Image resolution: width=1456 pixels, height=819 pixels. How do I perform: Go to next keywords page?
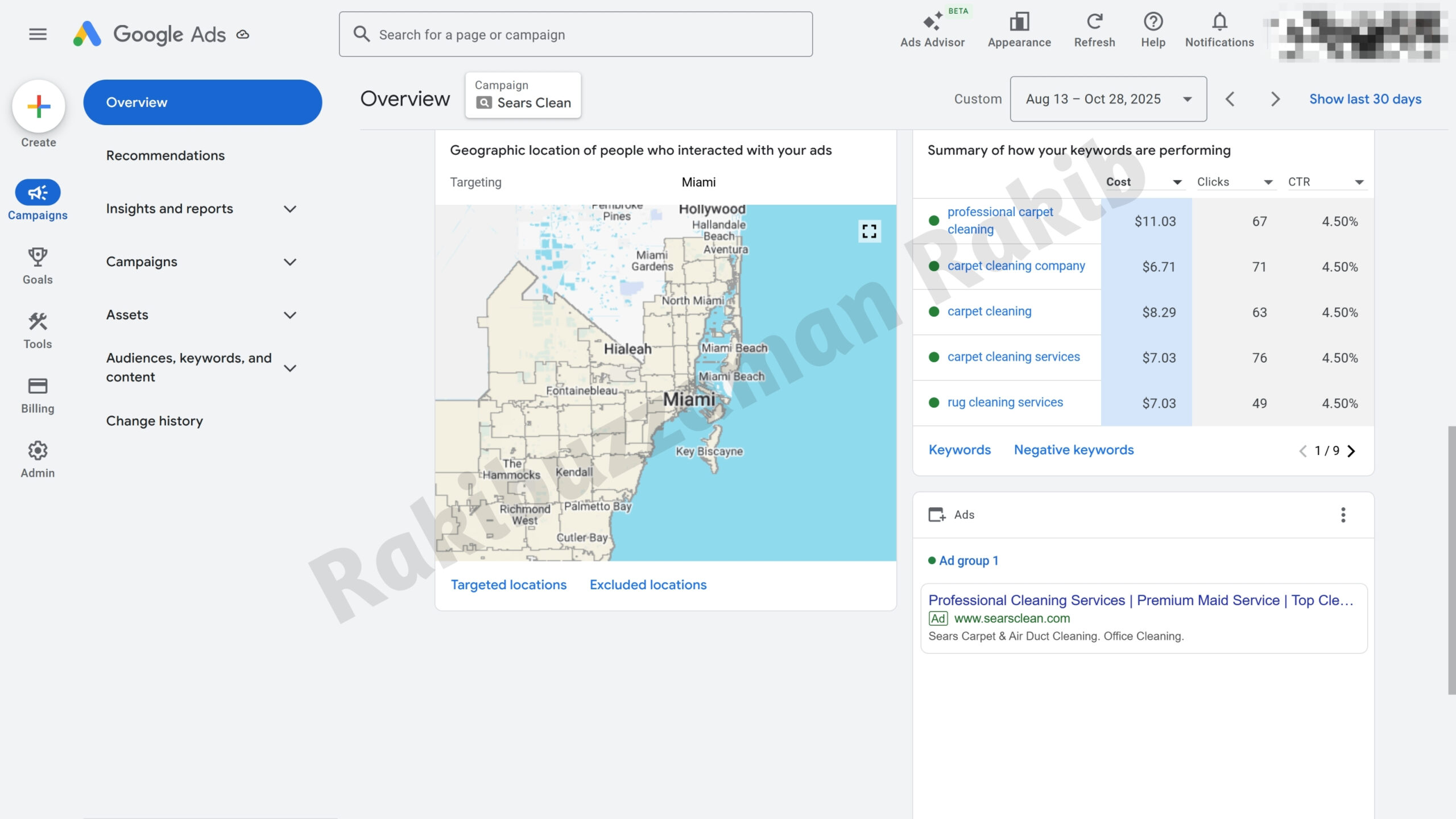click(x=1351, y=451)
